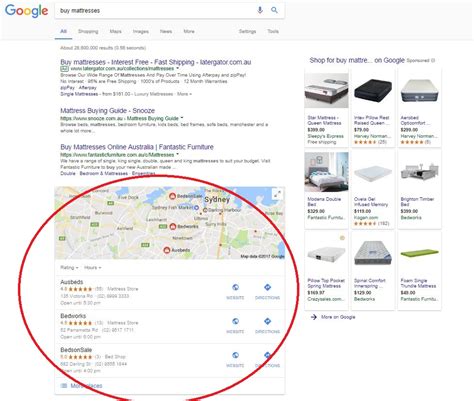This screenshot has width=474, height=401.
Task: Click the BedsonSale map pin
Action: (x=172, y=196)
